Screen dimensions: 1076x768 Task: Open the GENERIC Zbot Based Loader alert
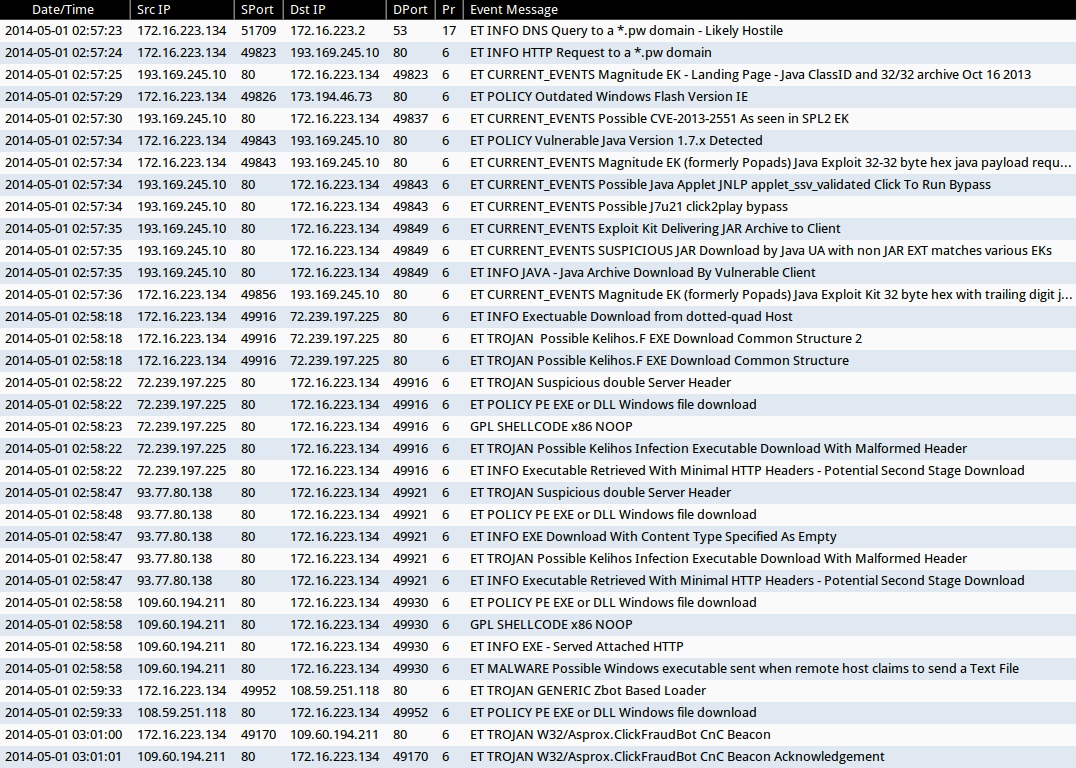(588, 691)
